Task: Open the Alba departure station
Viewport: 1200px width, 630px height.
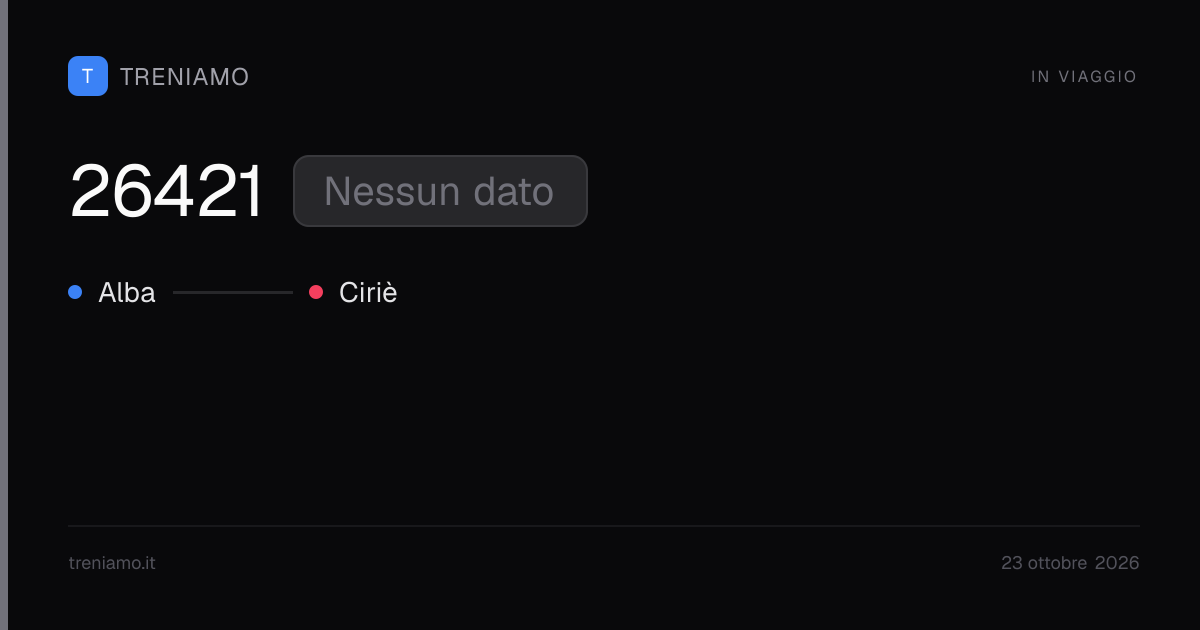Action: pyautogui.click(x=127, y=293)
